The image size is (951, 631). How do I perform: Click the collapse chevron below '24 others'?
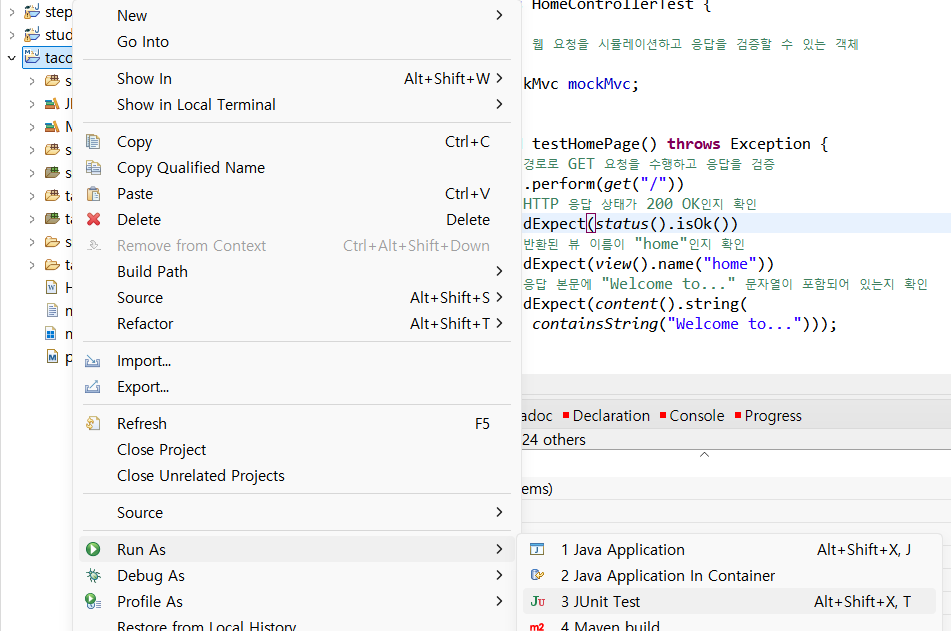pos(704,454)
